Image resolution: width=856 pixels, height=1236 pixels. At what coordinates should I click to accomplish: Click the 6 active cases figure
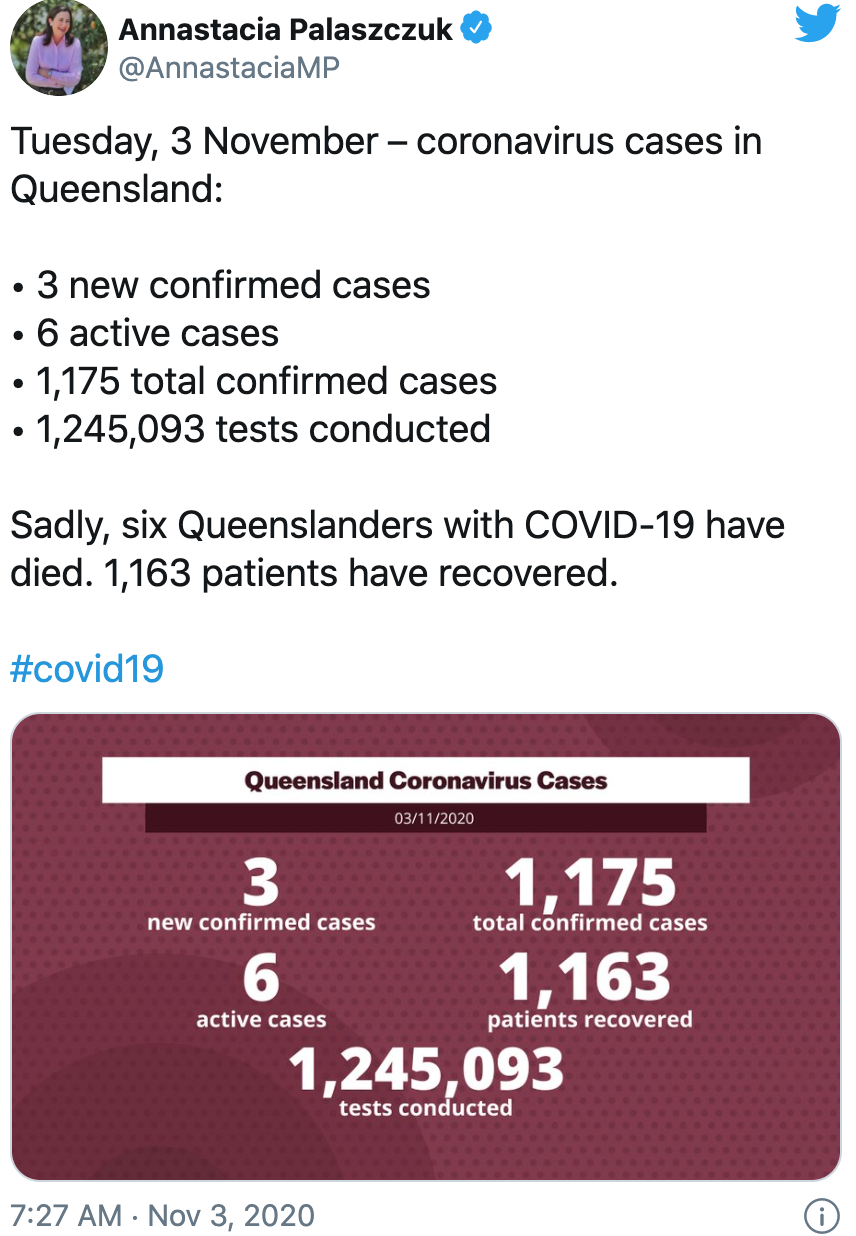point(261,990)
